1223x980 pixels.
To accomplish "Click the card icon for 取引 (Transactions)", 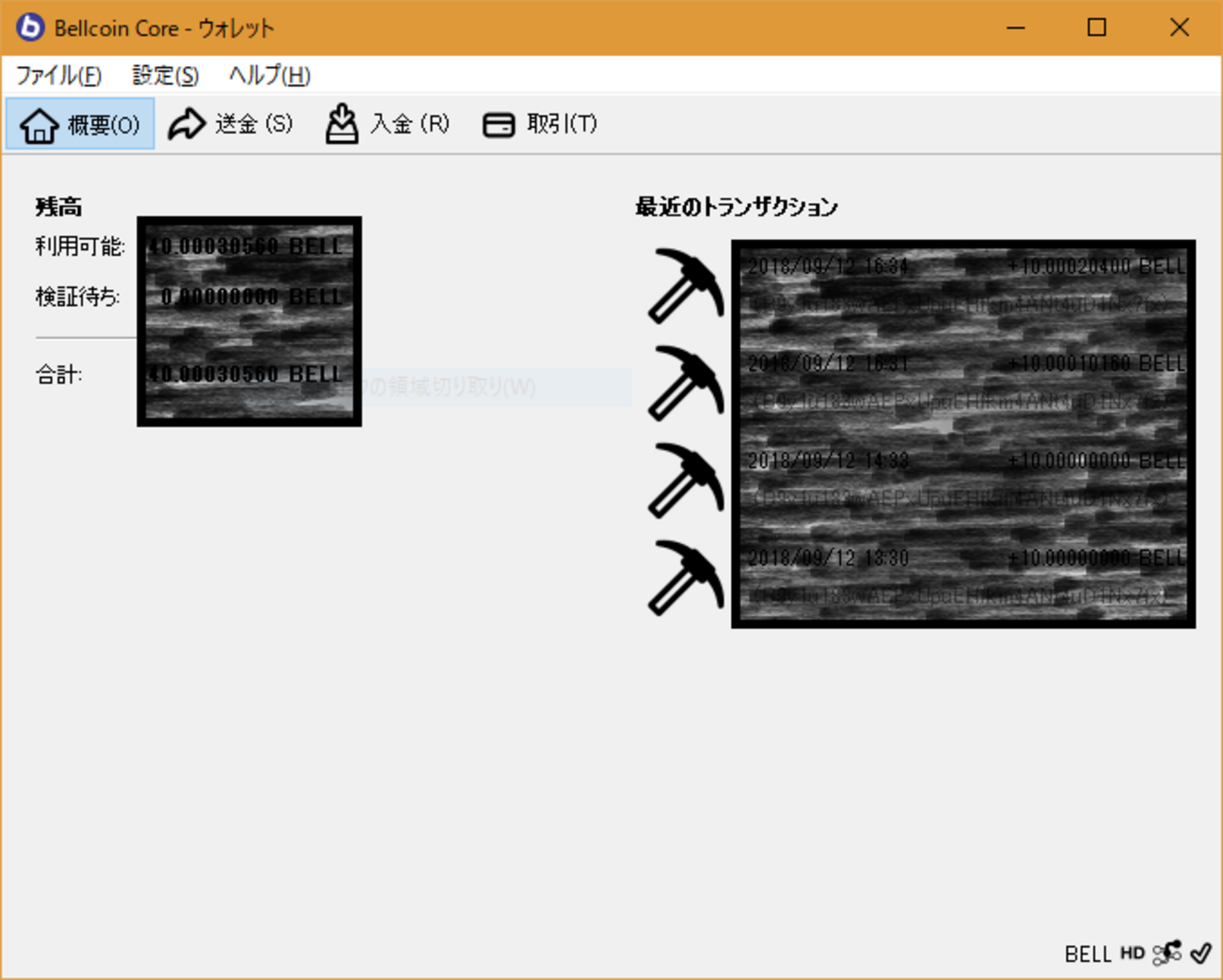I will 498,123.
